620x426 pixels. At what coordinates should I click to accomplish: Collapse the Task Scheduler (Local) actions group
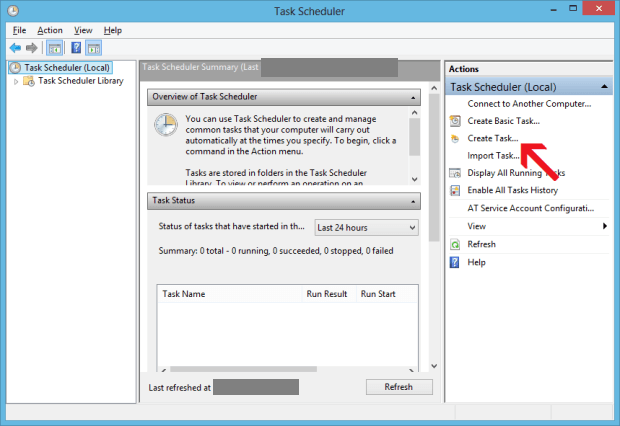pos(604,87)
